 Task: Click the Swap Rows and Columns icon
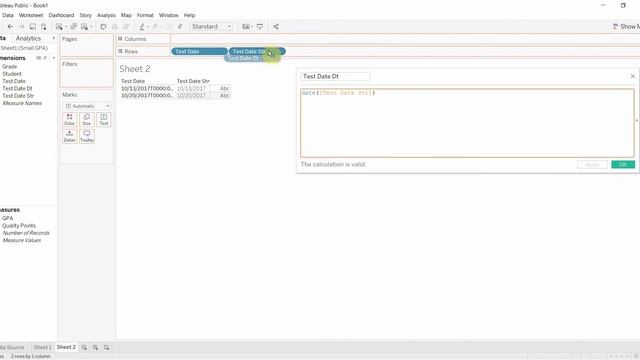pyautogui.click(x=103, y=27)
